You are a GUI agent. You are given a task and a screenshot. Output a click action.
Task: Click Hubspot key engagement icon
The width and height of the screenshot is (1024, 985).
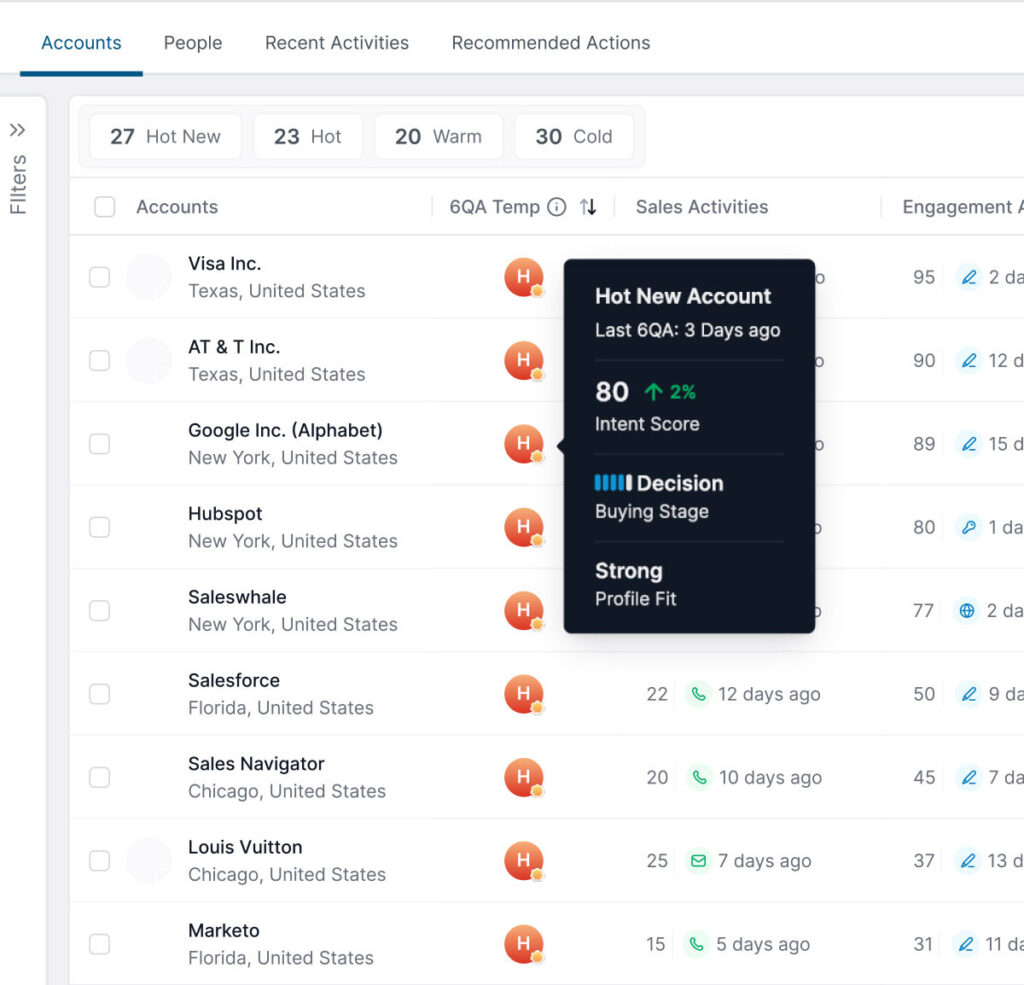[966, 527]
